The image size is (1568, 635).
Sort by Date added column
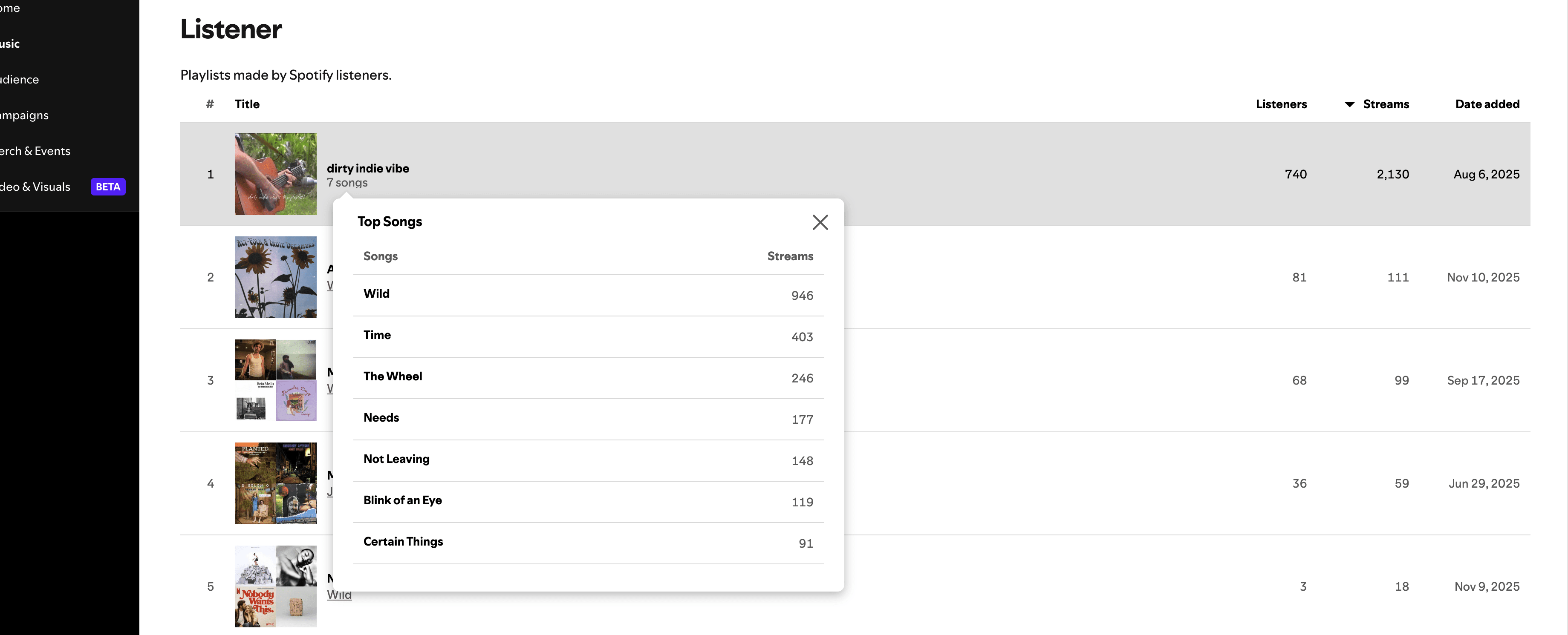pos(1487,104)
